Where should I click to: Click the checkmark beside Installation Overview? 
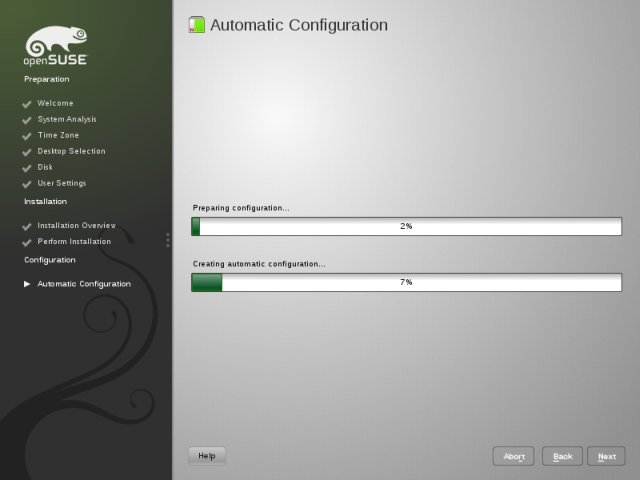pos(27,227)
